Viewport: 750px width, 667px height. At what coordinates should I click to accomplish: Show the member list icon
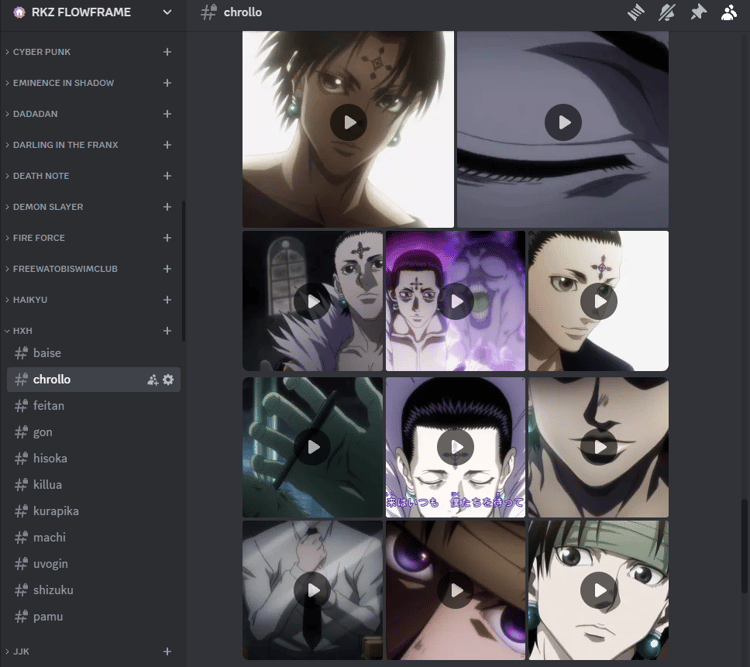click(728, 12)
